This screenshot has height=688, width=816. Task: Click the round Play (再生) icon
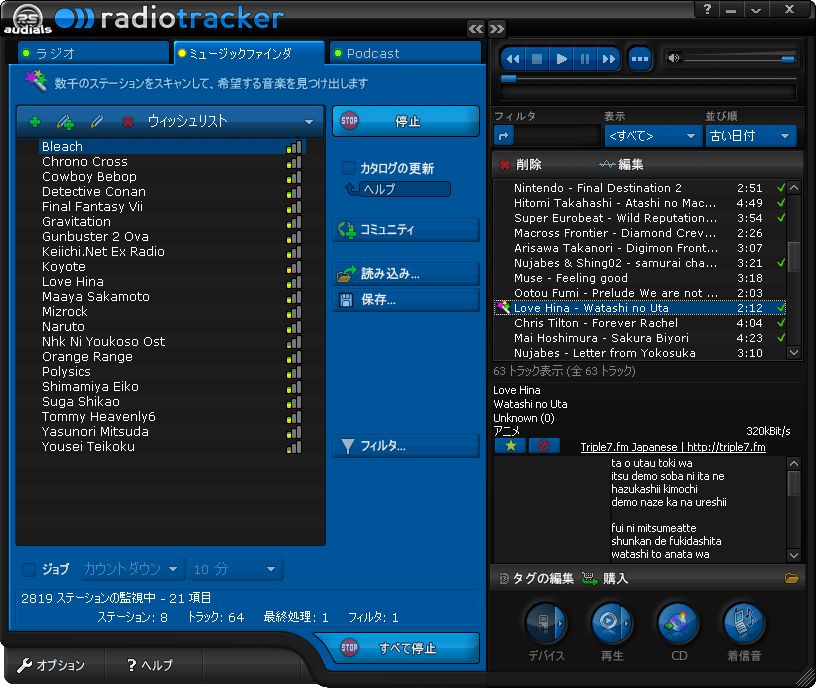click(611, 622)
